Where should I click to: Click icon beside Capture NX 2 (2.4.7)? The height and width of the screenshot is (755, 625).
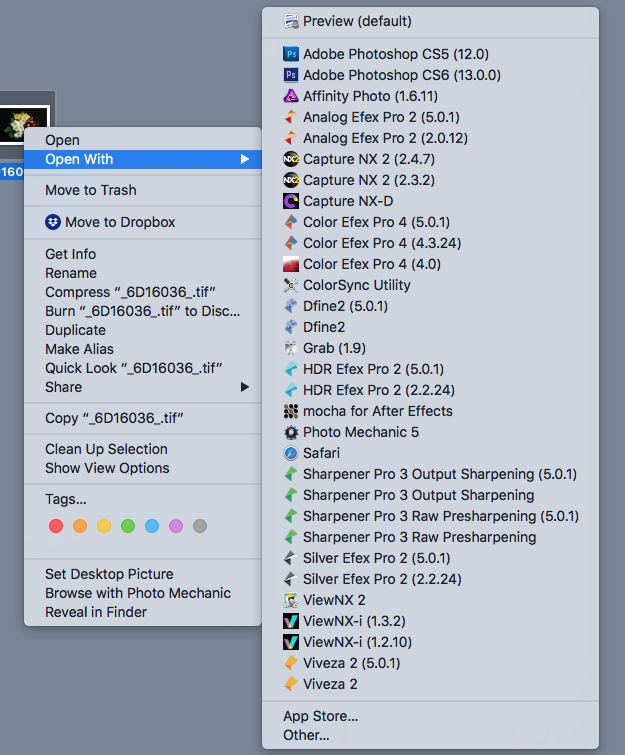coord(291,159)
